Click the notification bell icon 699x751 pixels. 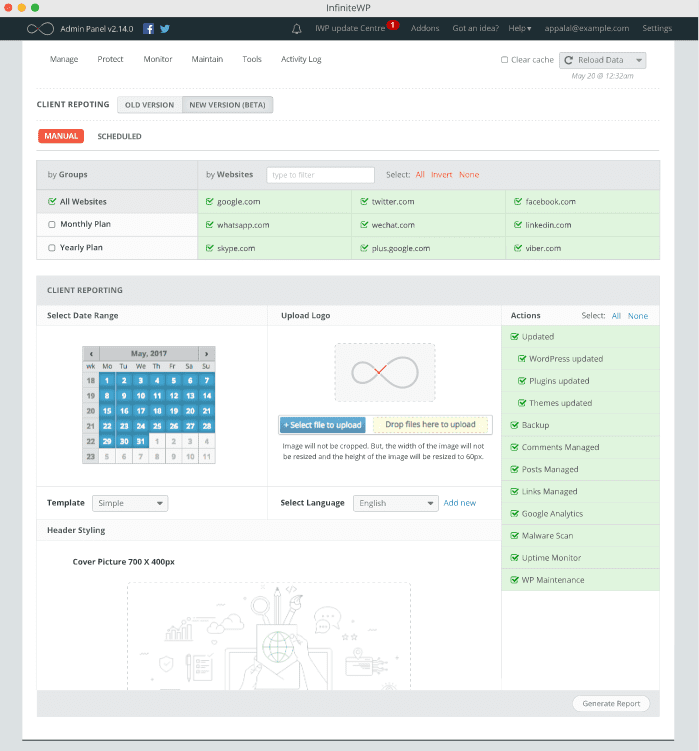click(297, 29)
